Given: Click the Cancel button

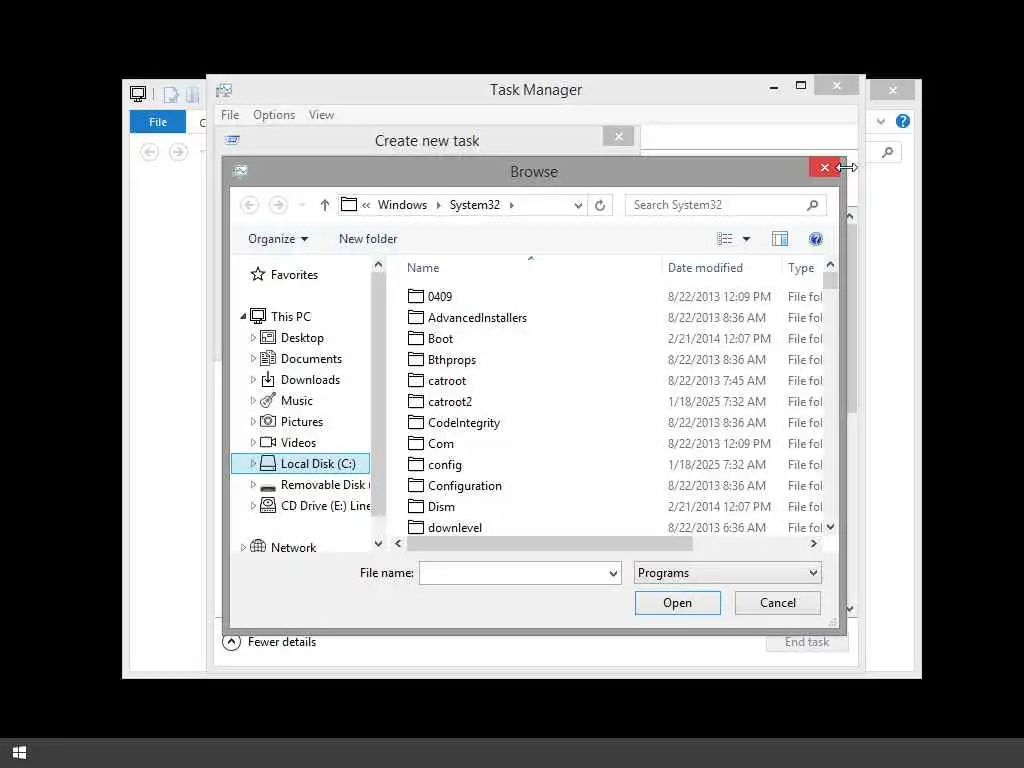Looking at the screenshot, I should (777, 603).
